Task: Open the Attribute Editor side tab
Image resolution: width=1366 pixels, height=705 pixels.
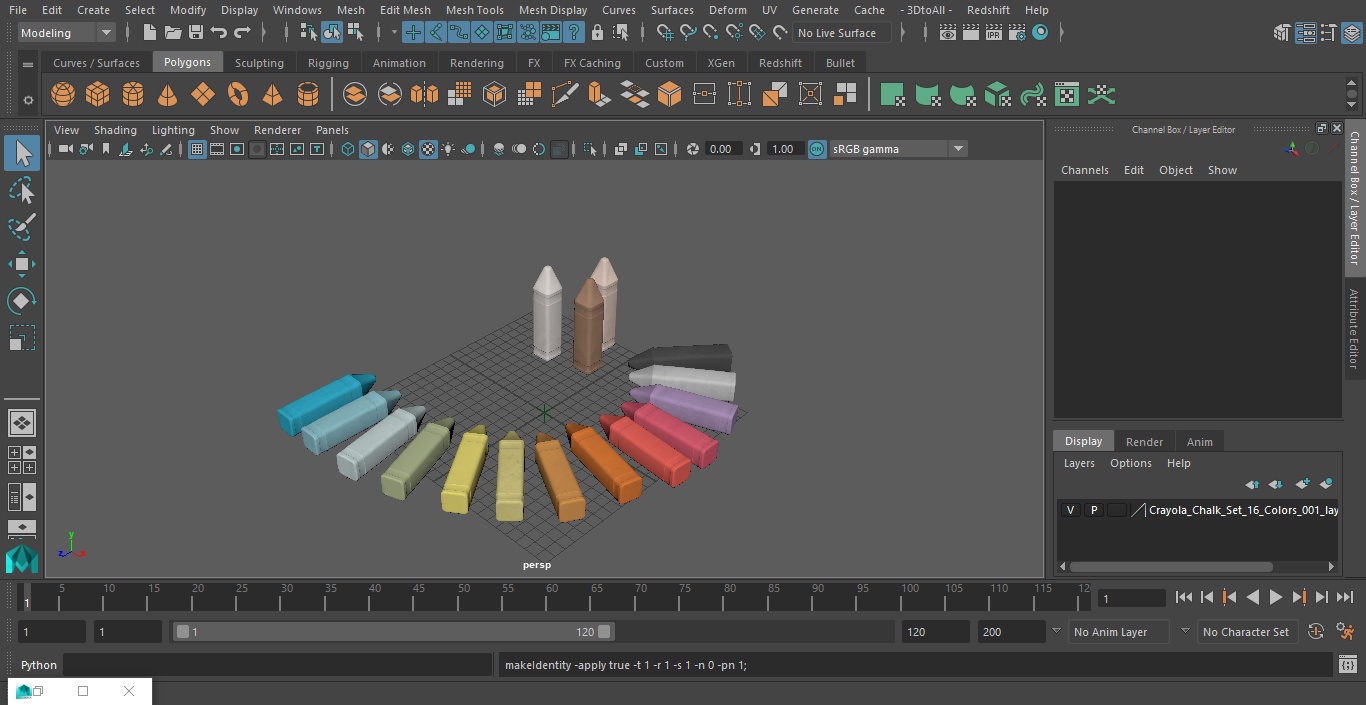Action: [1354, 329]
